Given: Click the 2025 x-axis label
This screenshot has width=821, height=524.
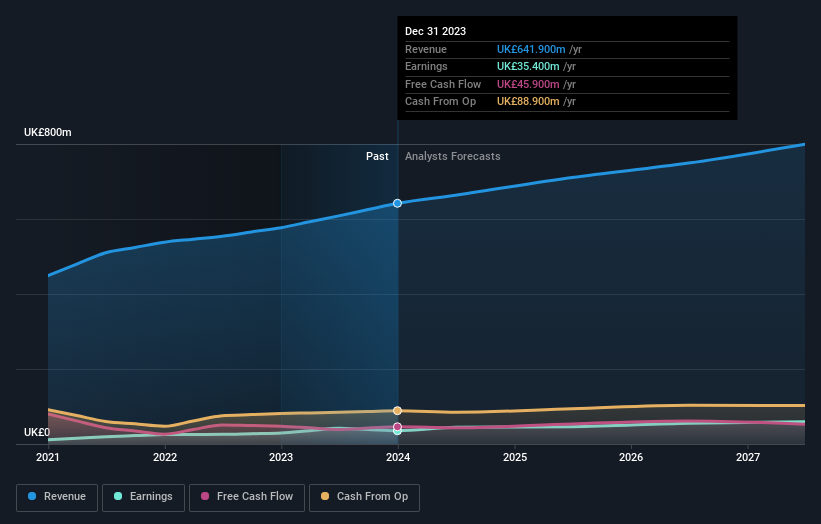Looking at the screenshot, I should [515, 458].
